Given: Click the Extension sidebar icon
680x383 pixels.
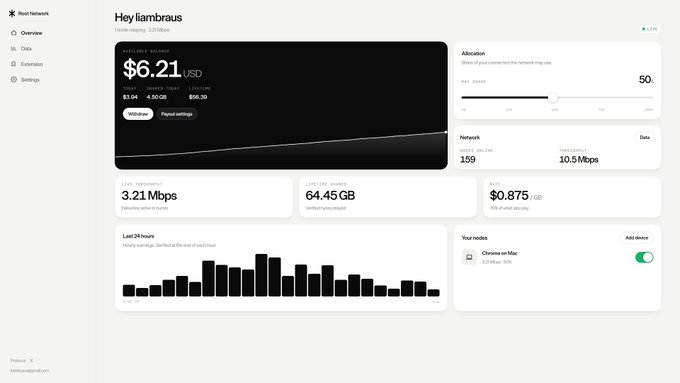Looking at the screenshot, I should (13, 64).
